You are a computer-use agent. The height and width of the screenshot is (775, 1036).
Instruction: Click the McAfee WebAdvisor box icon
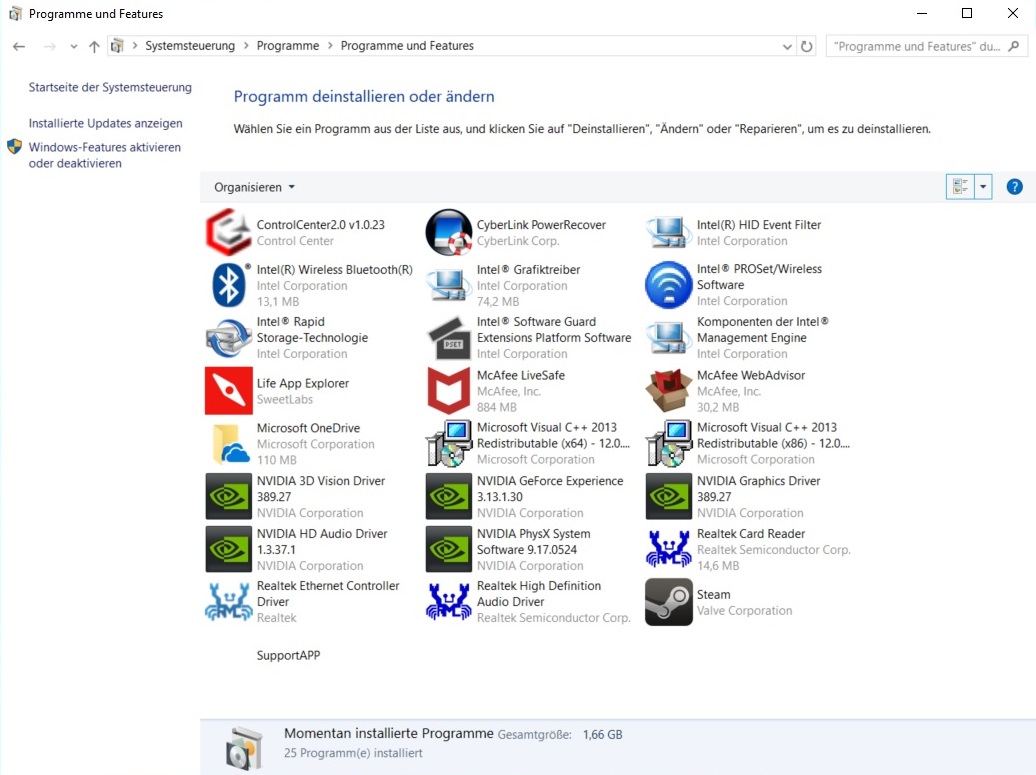[669, 390]
